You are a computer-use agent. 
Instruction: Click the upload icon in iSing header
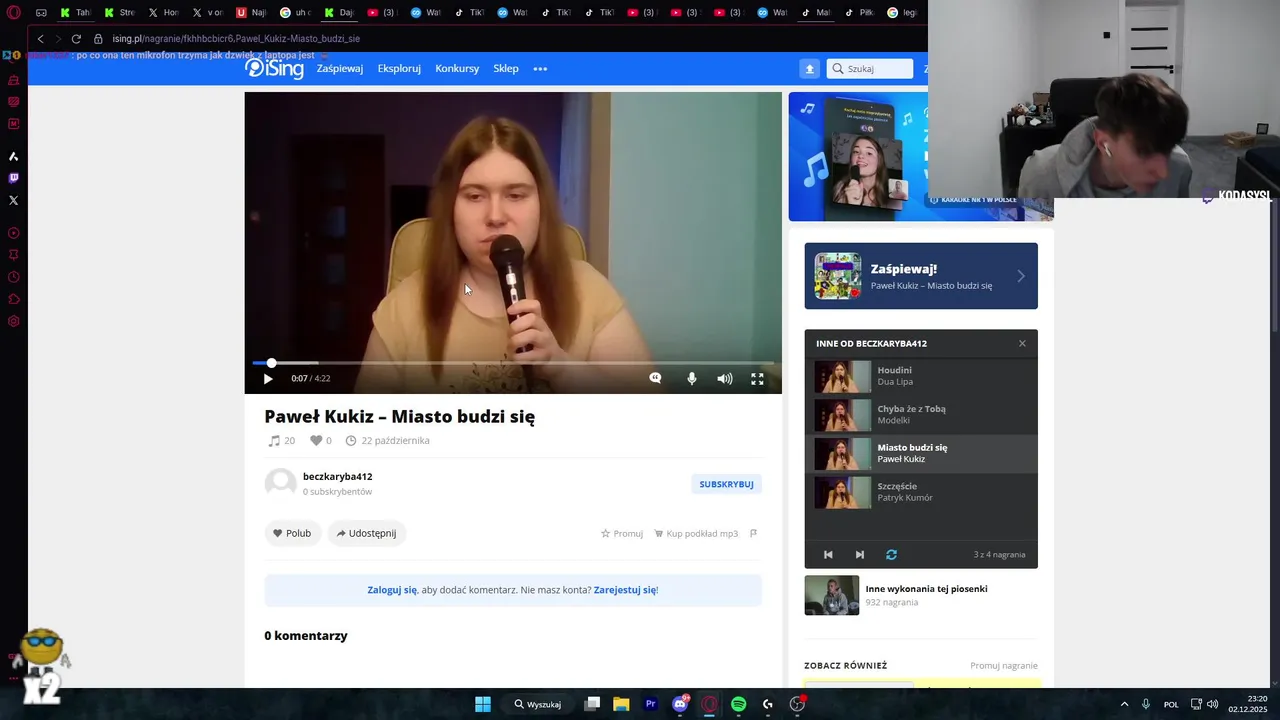coord(810,68)
